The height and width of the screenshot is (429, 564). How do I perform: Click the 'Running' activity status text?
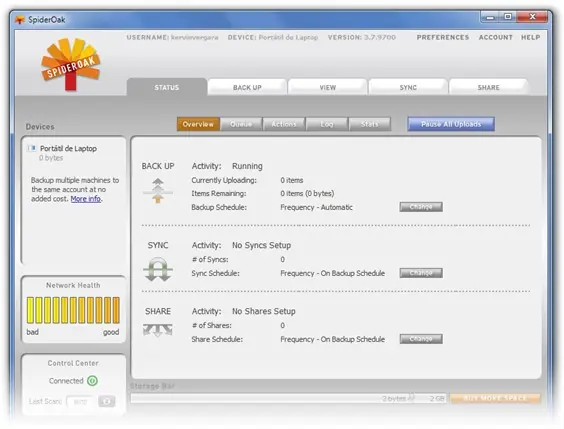(x=247, y=166)
